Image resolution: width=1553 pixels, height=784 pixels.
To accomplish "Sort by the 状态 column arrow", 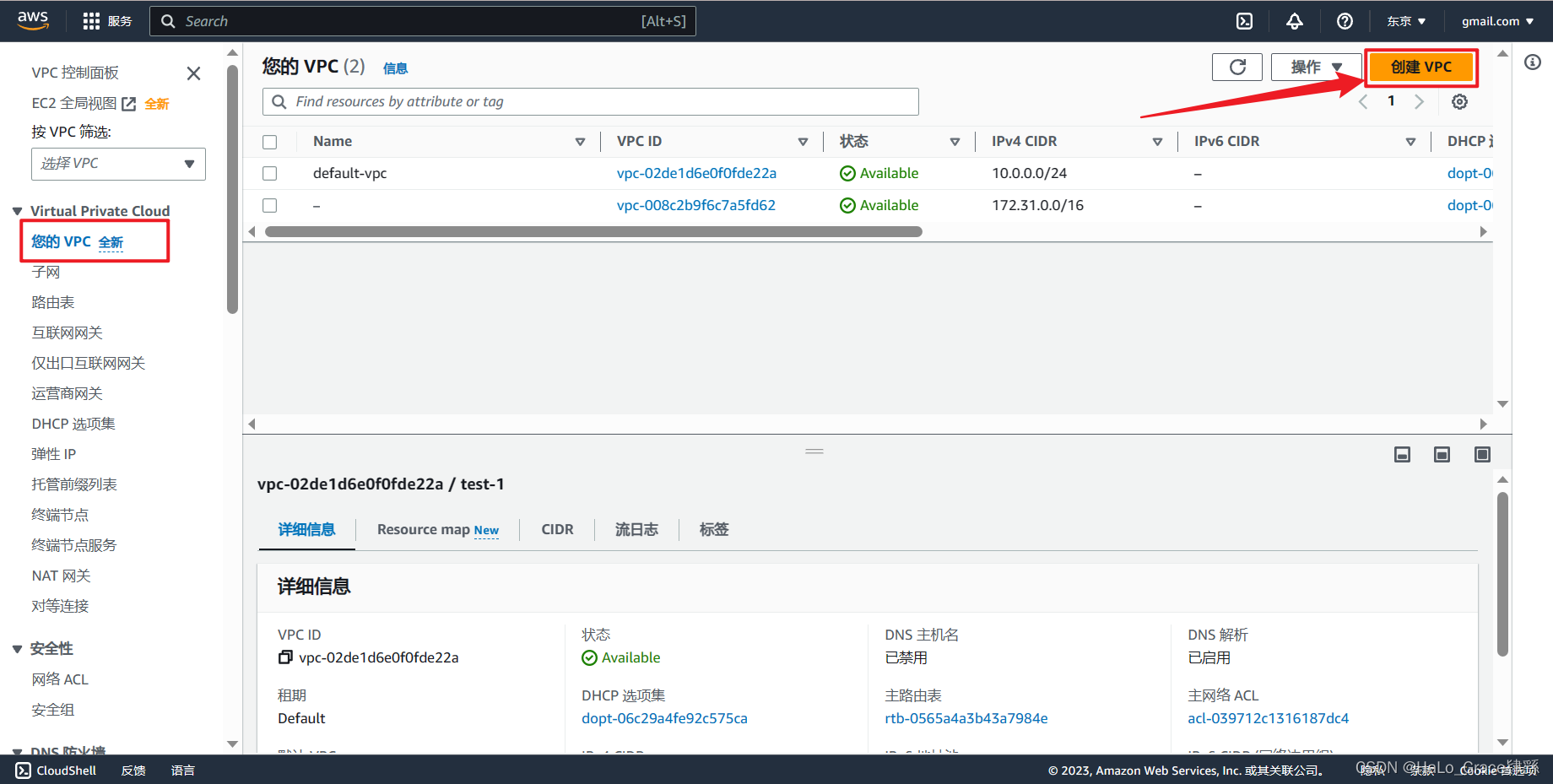I will [x=955, y=142].
